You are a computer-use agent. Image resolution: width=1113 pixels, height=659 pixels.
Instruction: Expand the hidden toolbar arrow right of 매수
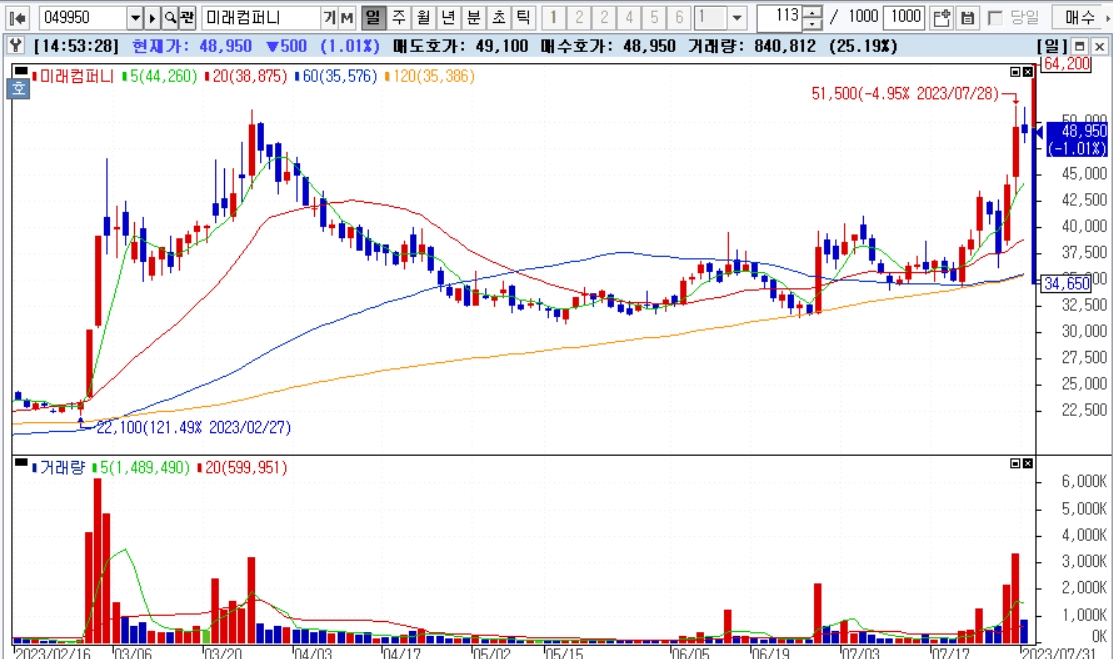pos(1107,18)
